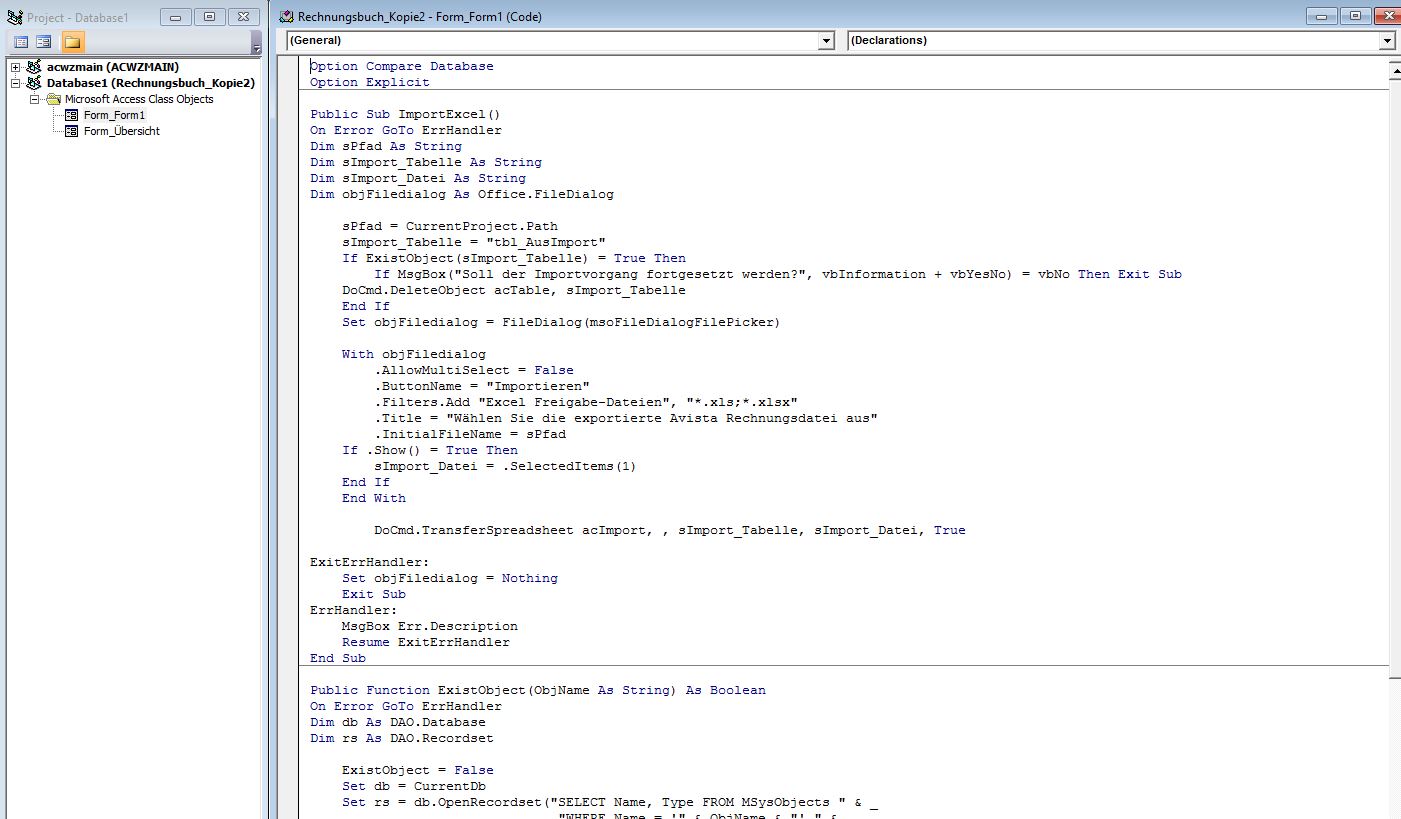Viewport: 1401px width, 819px height.
Task: Click 'DoCmd.DeleteObject acTable' line
Action: click(x=514, y=290)
